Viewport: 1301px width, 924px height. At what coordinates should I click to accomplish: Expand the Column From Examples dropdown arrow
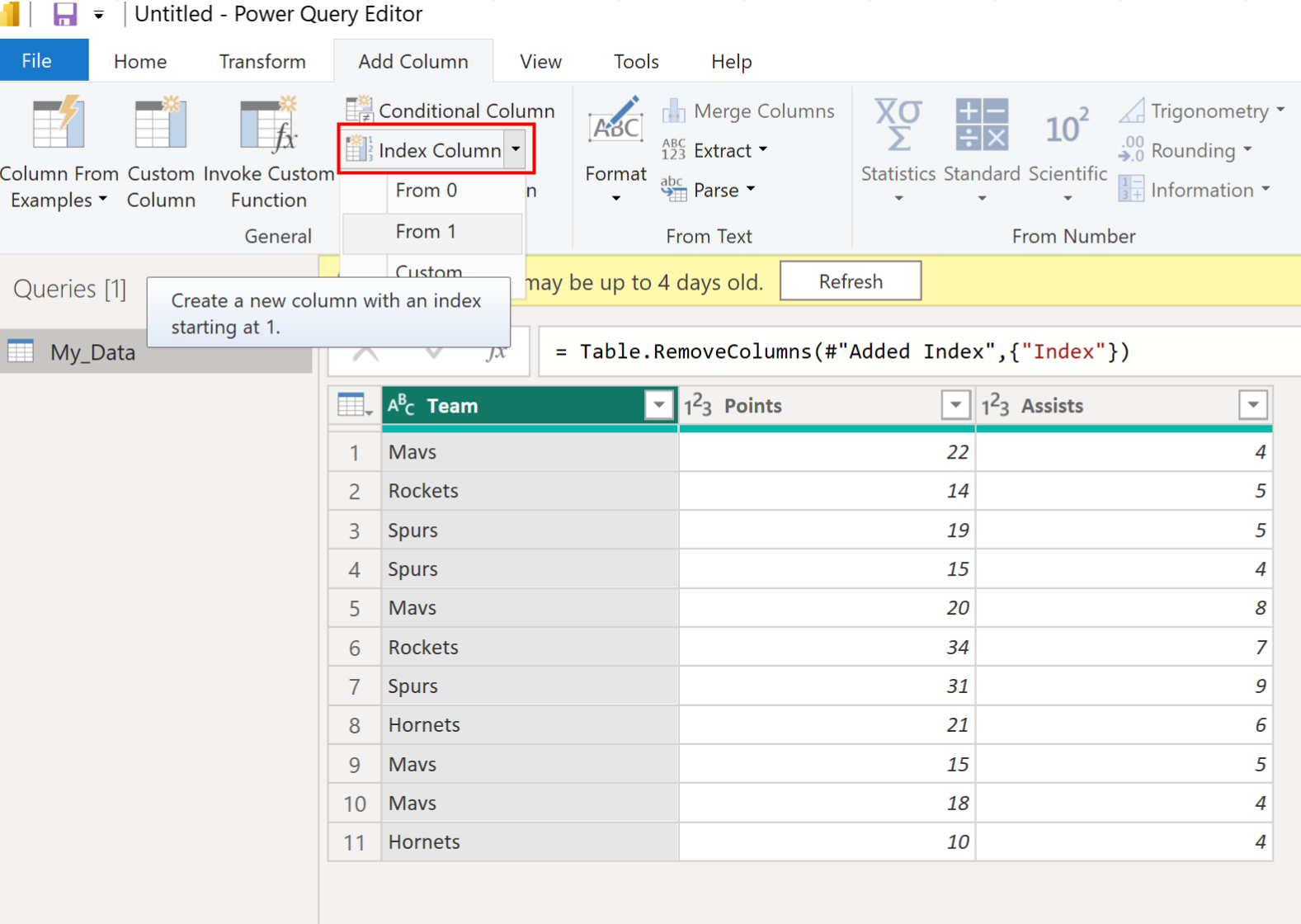coord(103,199)
